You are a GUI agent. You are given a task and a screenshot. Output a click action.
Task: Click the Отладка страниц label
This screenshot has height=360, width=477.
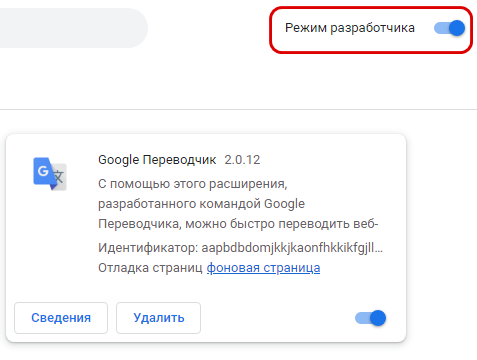[x=150, y=268]
